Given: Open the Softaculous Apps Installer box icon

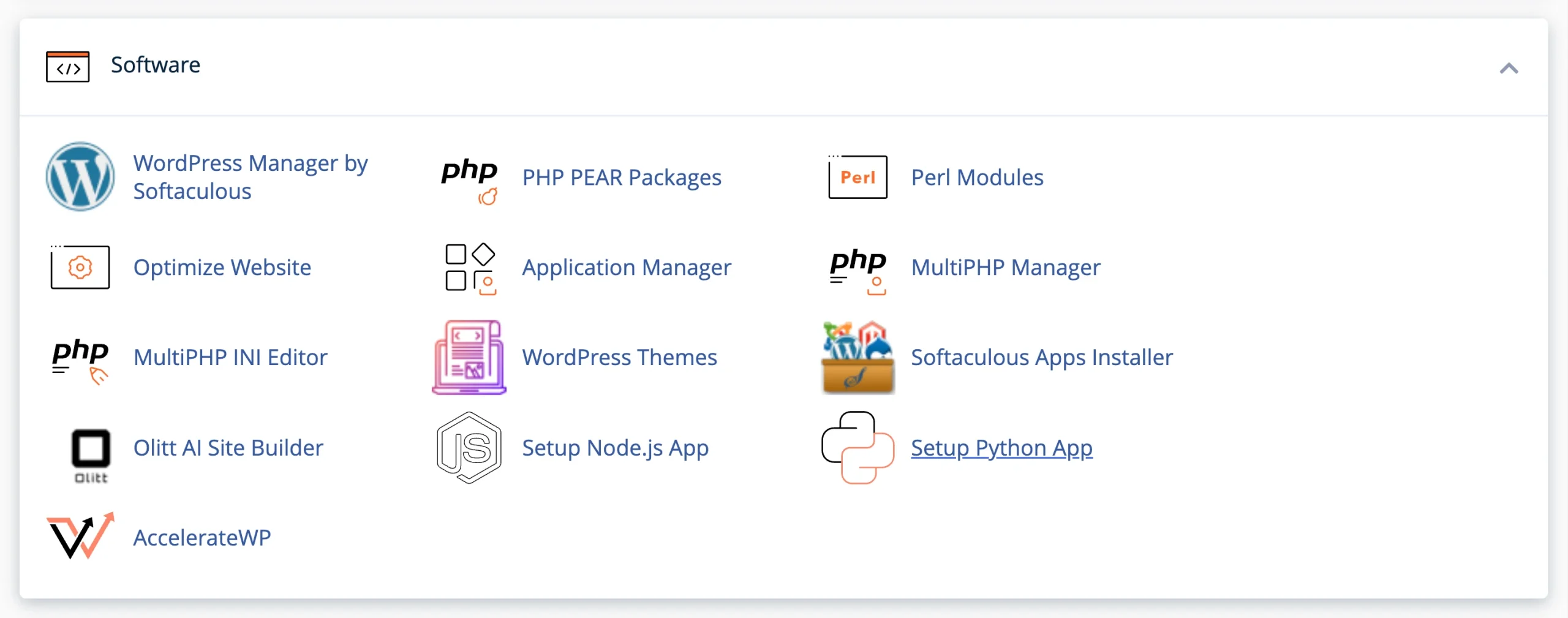Looking at the screenshot, I should 858,357.
